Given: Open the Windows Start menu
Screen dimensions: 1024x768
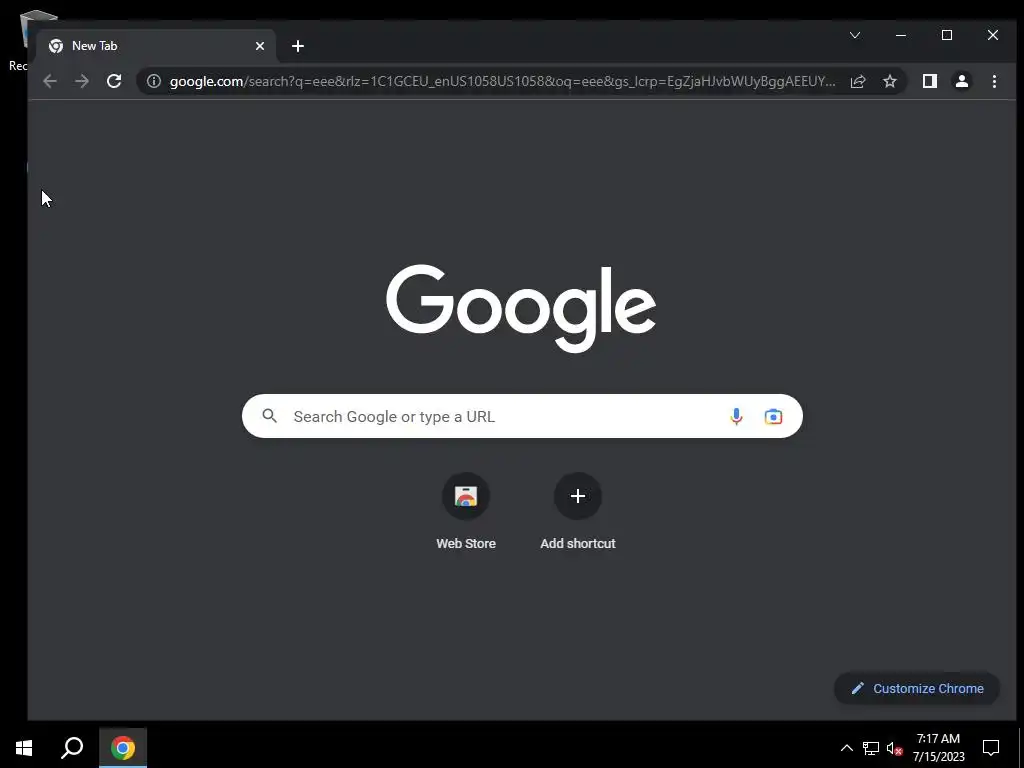Looking at the screenshot, I should pos(24,748).
